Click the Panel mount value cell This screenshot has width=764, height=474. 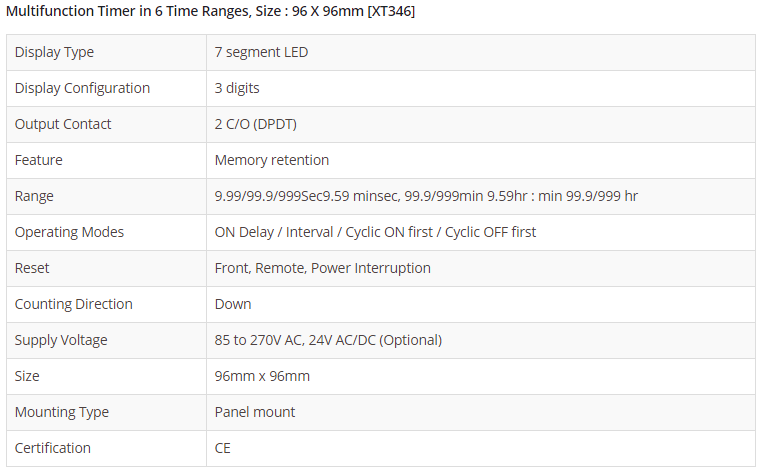pos(255,412)
